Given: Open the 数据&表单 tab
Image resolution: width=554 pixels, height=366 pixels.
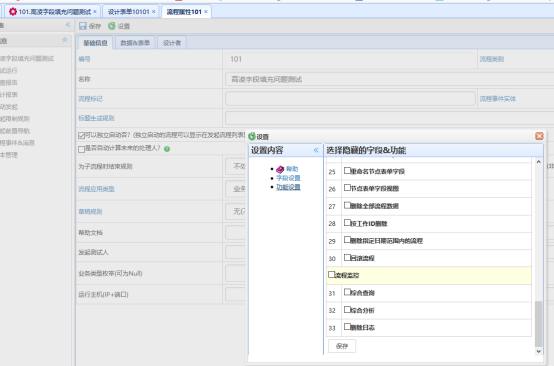Looking at the screenshot, I should 135,43.
